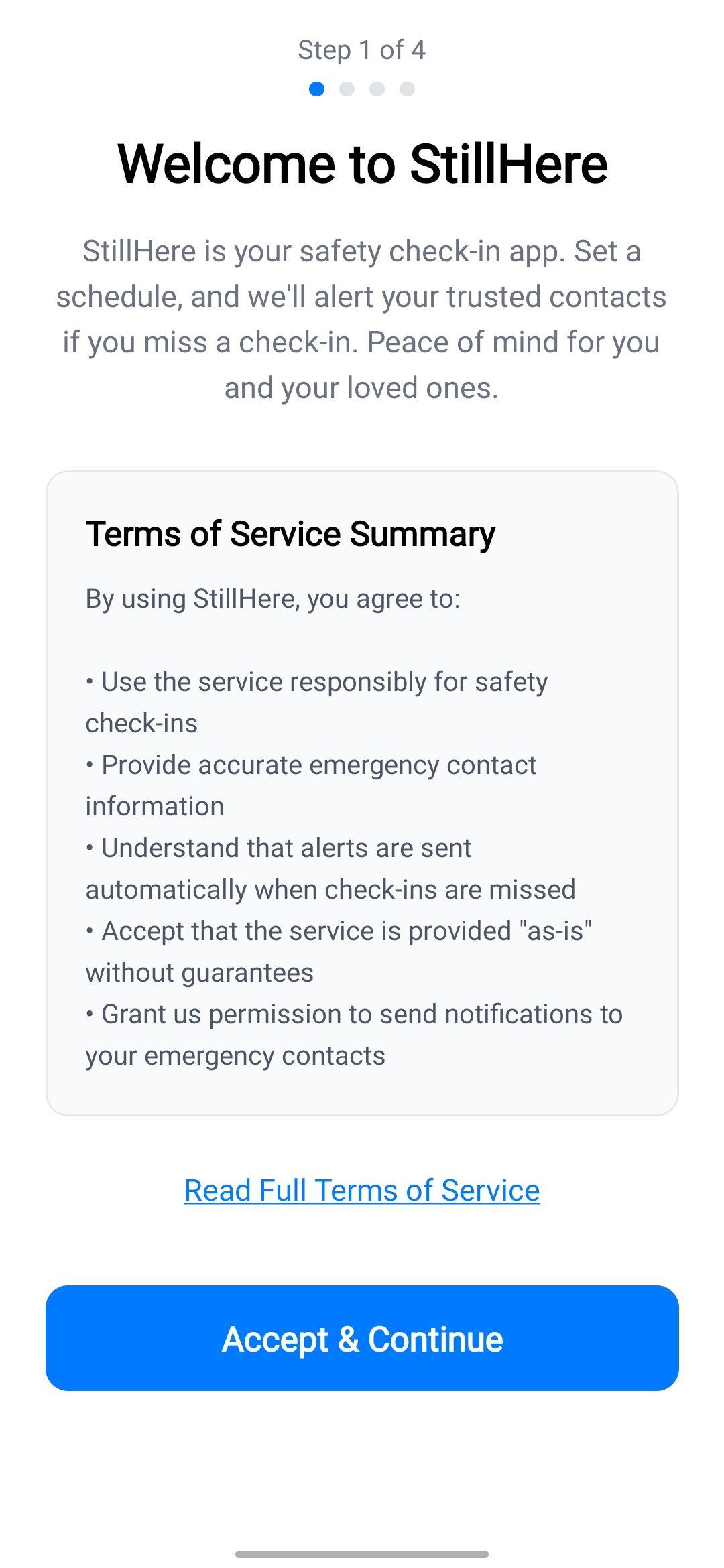The height and width of the screenshot is (1568, 724).
Task: Click the "Welcome to StillHere" heading
Action: pos(362,164)
